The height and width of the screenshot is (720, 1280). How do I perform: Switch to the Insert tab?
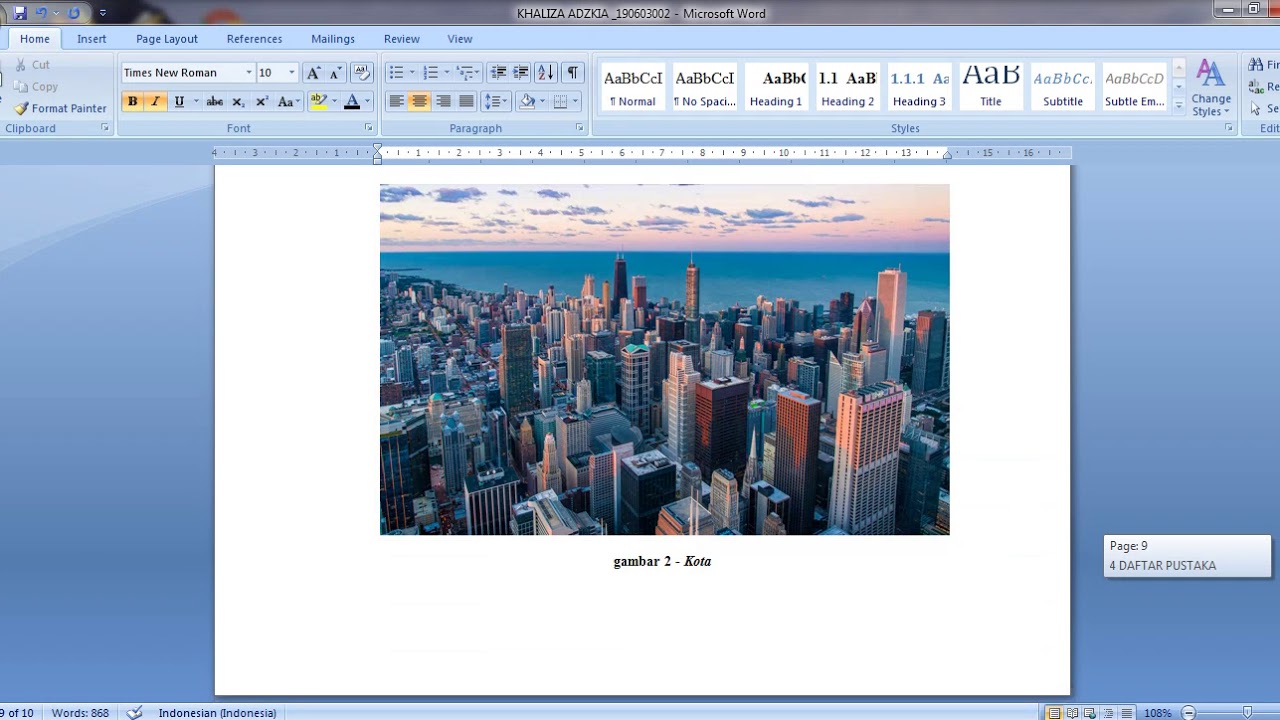click(x=92, y=39)
